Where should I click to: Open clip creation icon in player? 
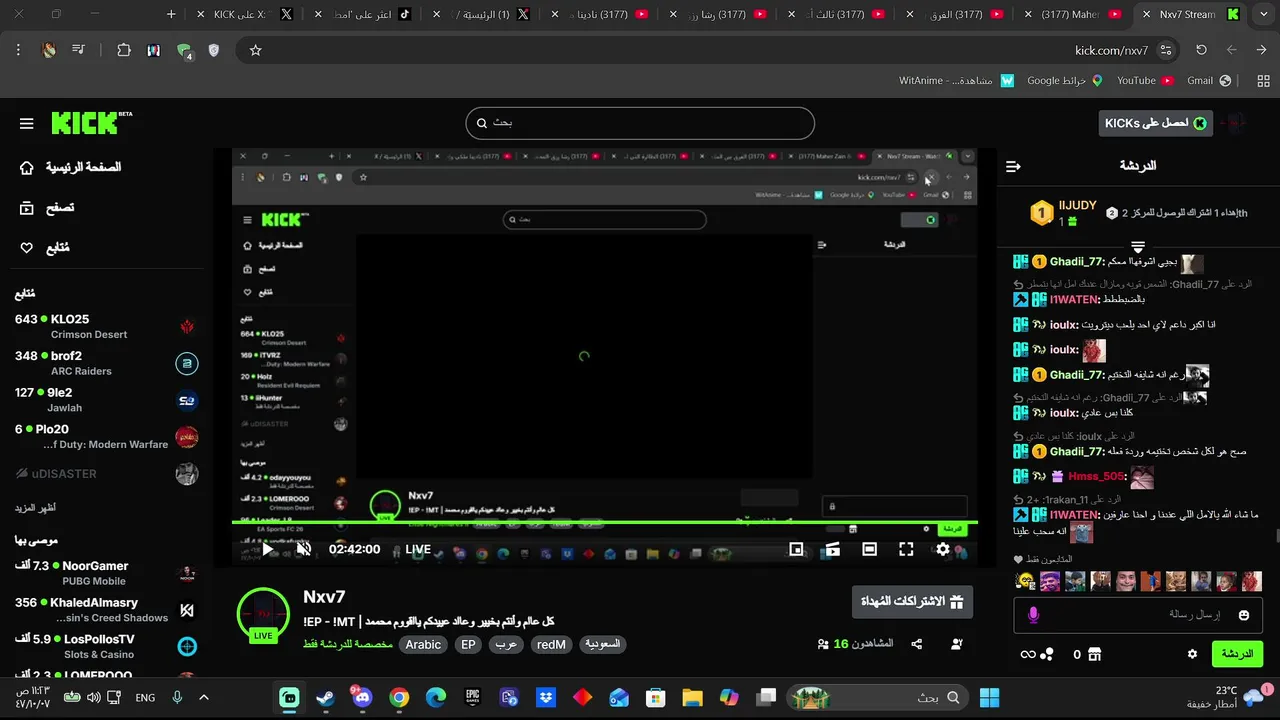[832, 549]
